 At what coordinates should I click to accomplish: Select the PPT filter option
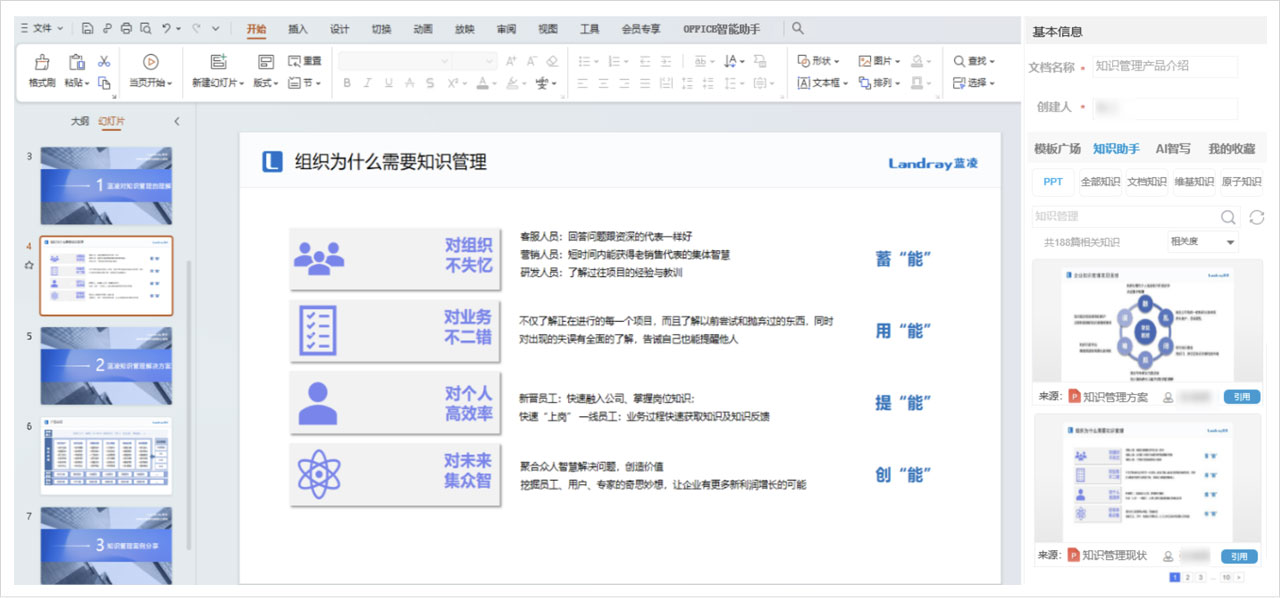[1053, 182]
